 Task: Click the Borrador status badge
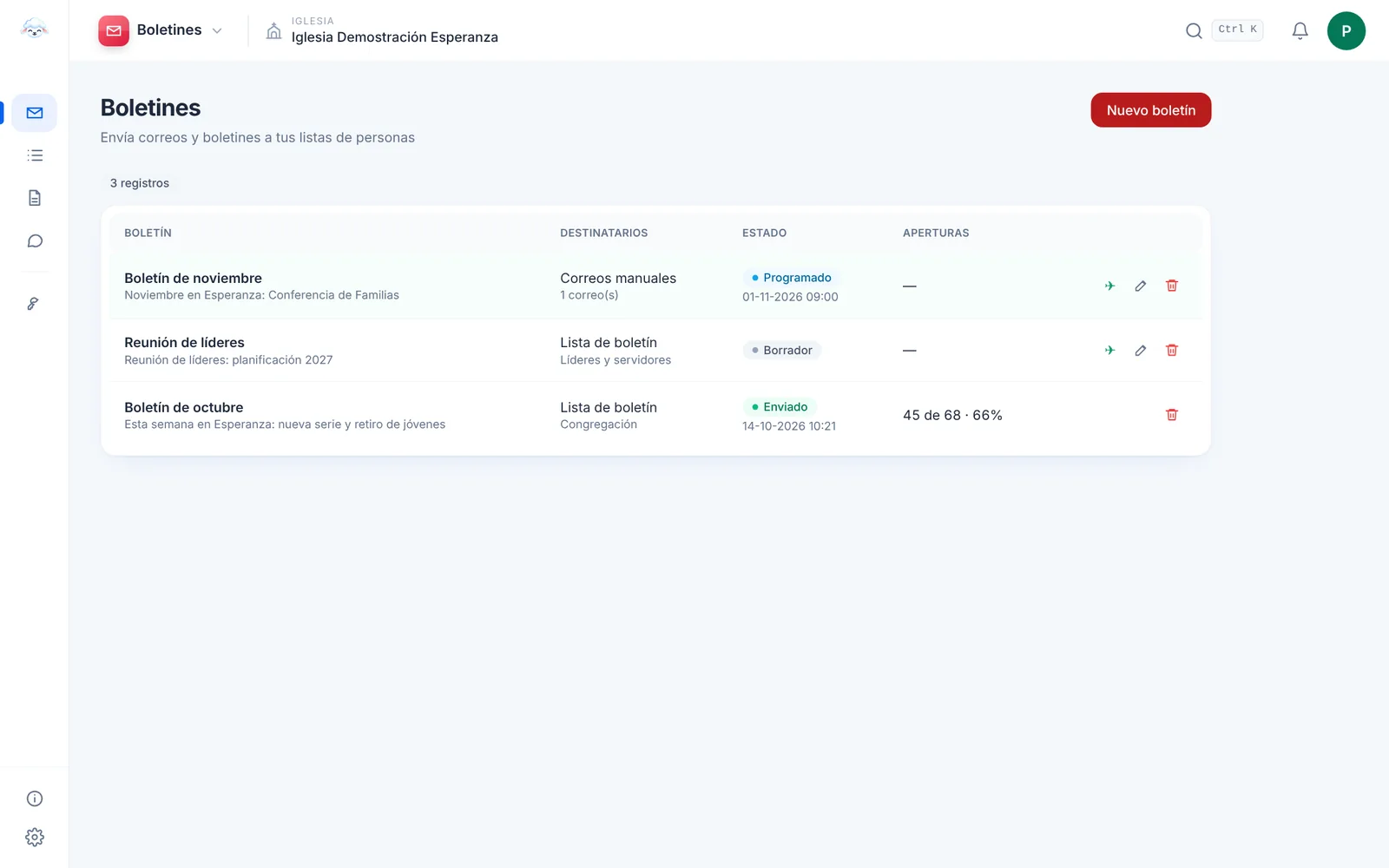coord(781,350)
